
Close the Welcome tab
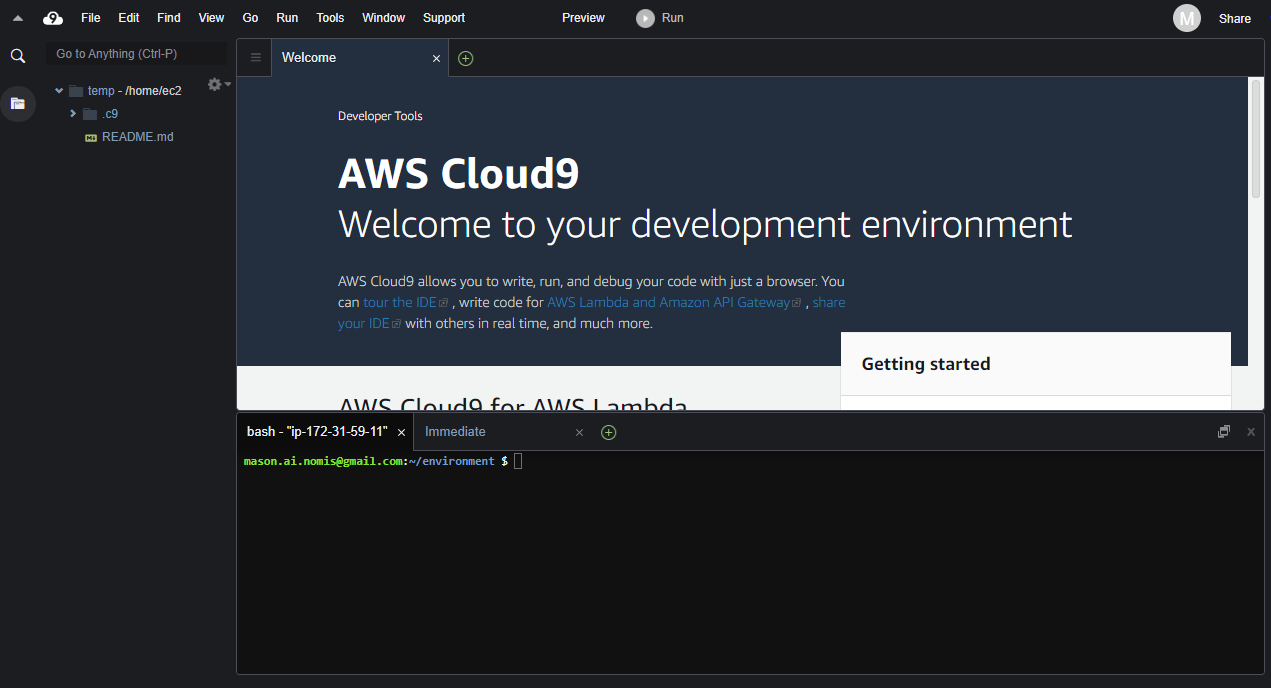(436, 58)
